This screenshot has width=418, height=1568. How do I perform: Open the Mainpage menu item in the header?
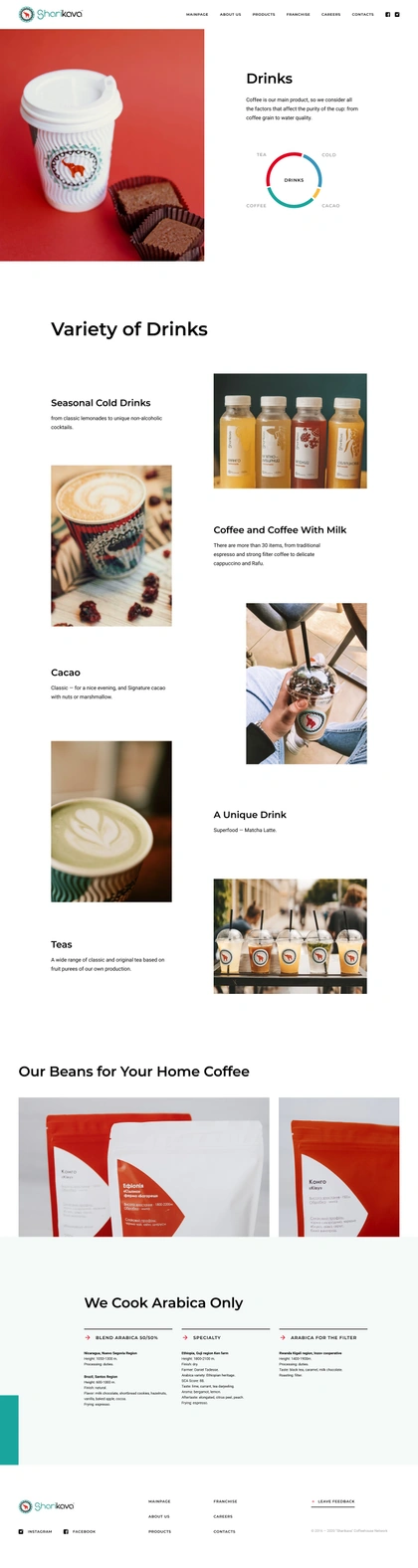point(197,15)
